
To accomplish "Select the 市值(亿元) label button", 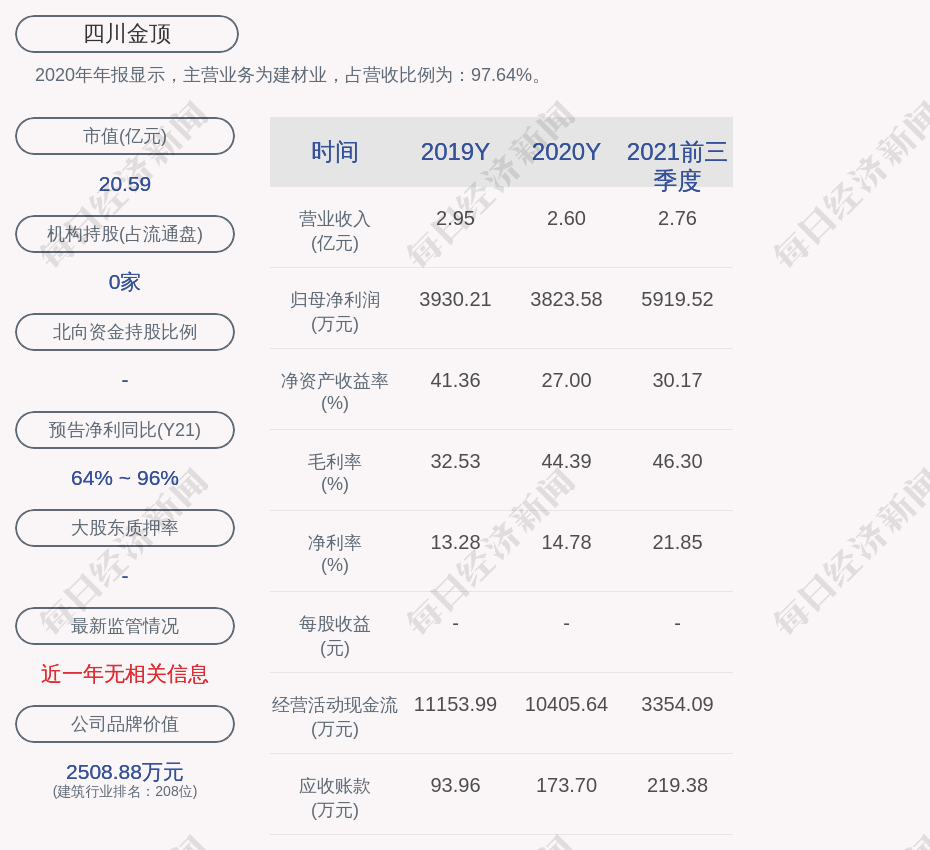I will point(125,136).
